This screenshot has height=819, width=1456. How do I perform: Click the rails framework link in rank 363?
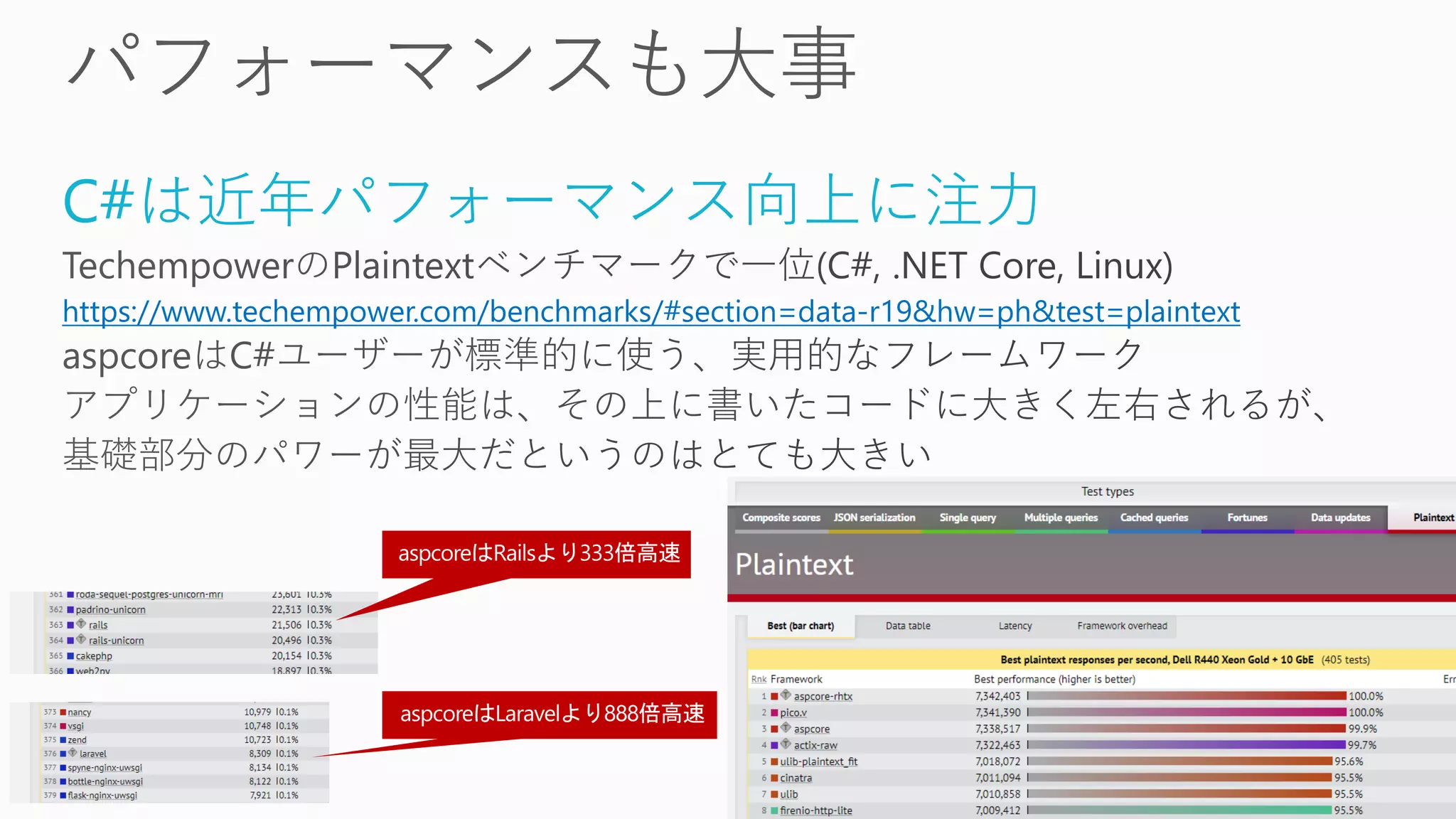98,626
